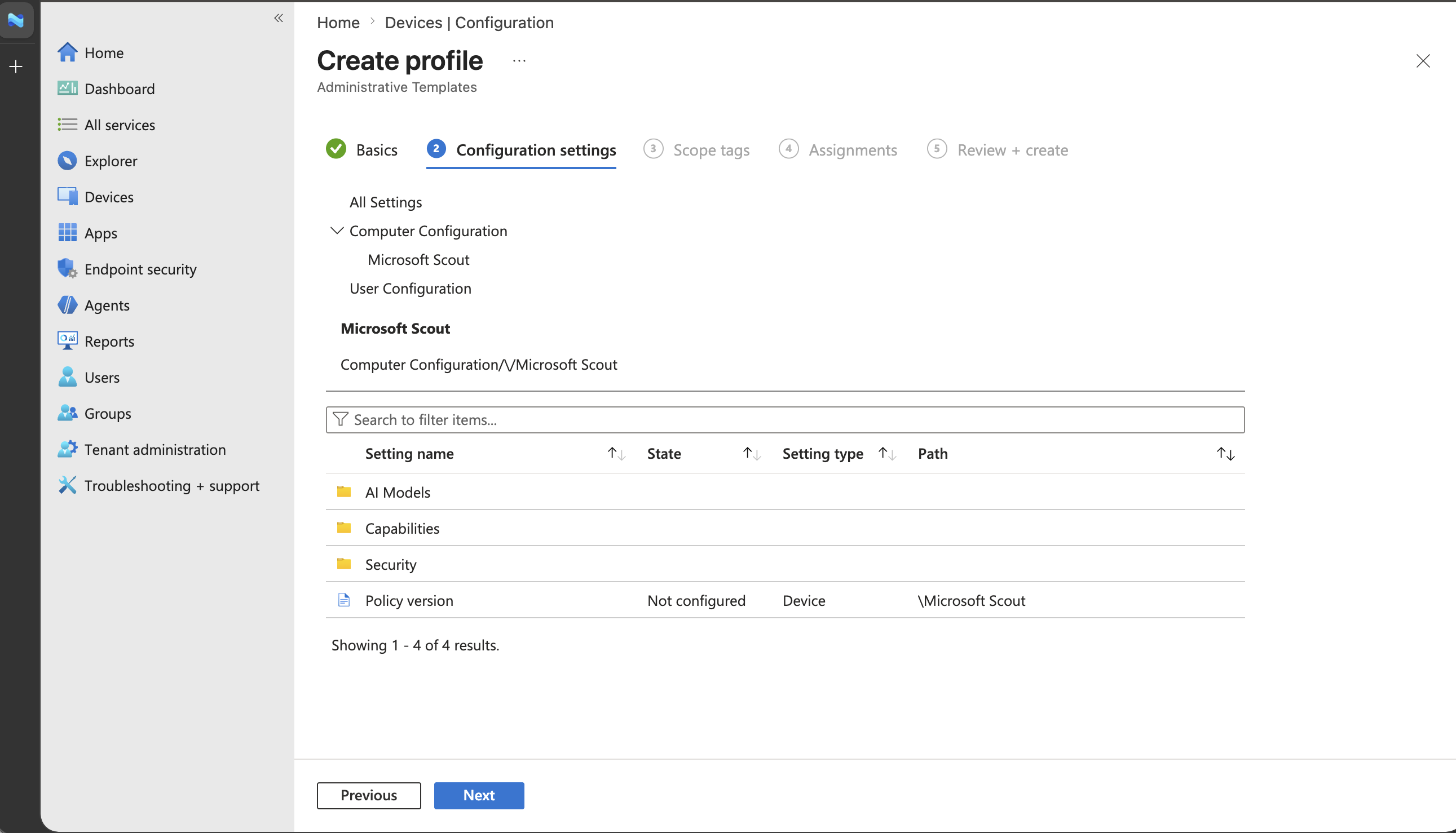The height and width of the screenshot is (833, 1456).
Task: Click the Home house icon in sidebar
Action: 67,52
